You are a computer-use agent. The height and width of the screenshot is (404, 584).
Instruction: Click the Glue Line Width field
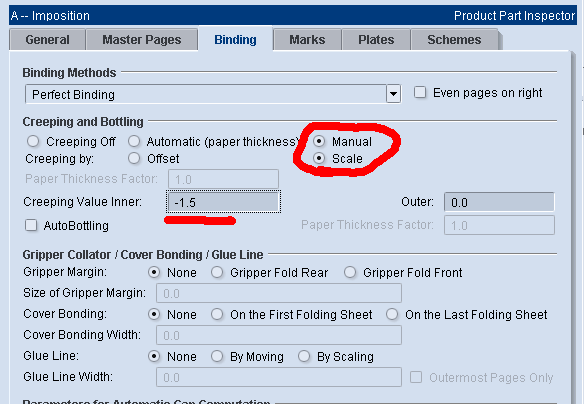[279, 378]
